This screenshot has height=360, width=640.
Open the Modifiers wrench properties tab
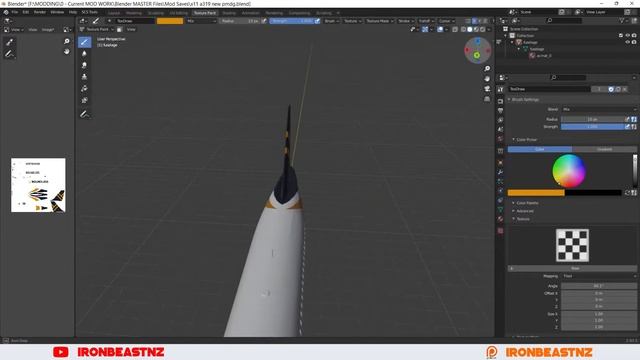pos(500,172)
